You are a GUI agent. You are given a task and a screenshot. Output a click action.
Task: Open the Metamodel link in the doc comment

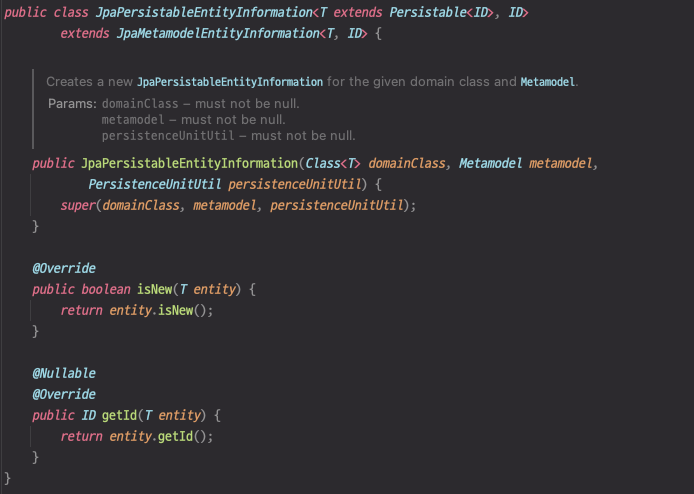(x=547, y=82)
